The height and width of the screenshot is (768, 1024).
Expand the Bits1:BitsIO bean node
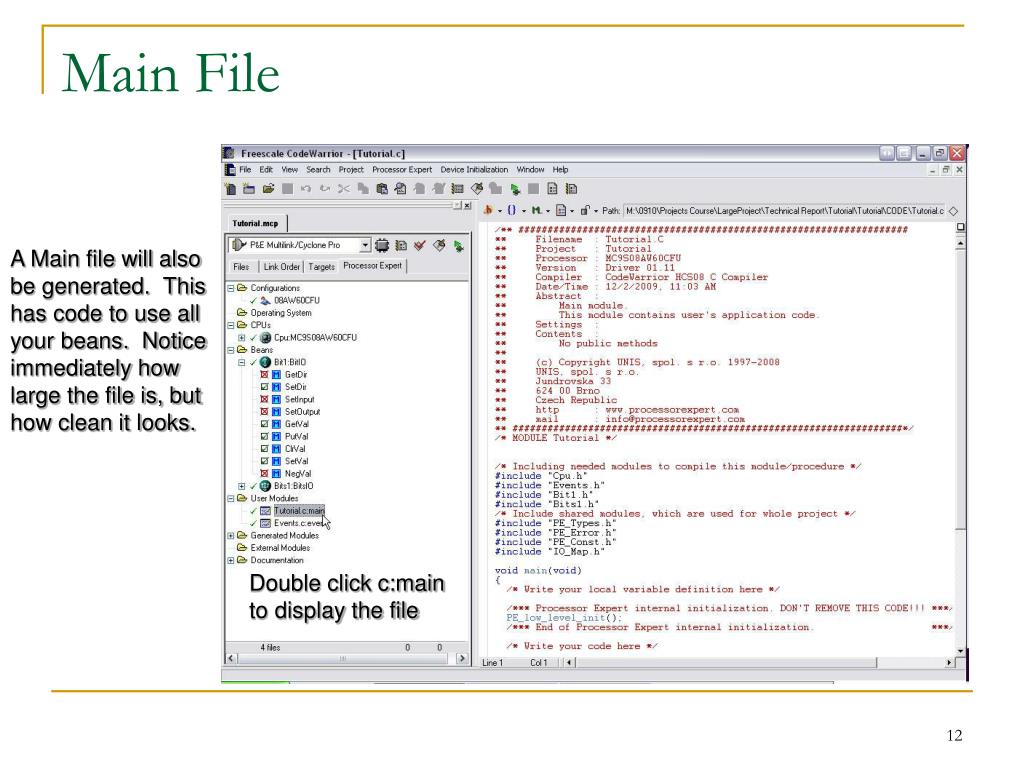242,486
